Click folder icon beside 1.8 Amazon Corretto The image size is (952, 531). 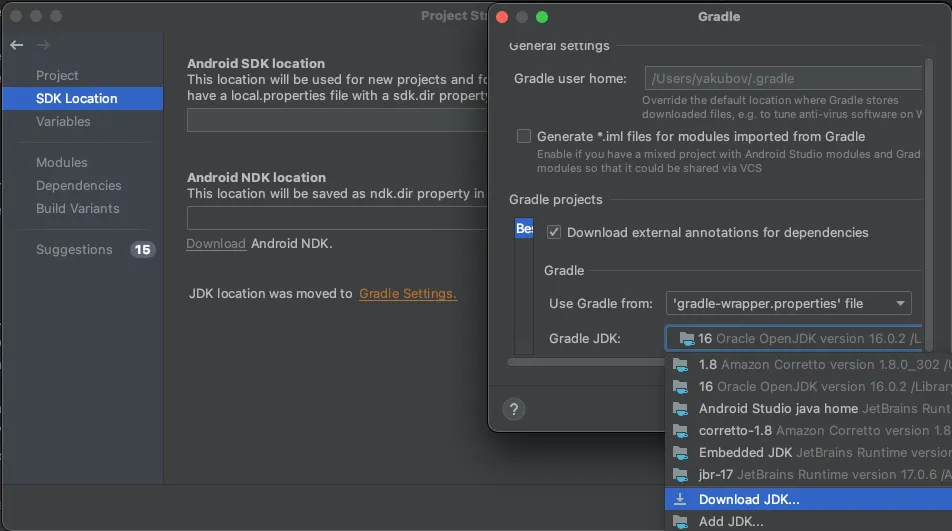click(681, 365)
